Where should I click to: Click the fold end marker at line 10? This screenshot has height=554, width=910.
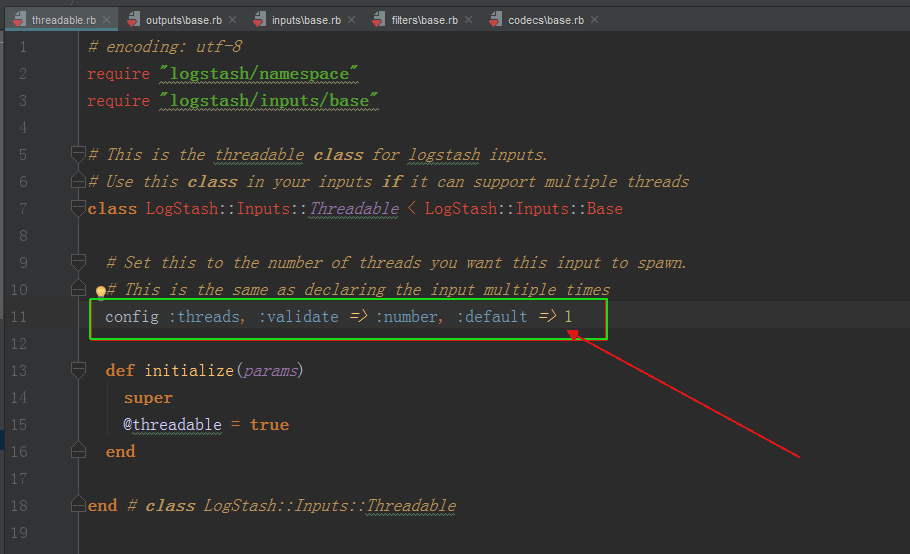pos(78,288)
